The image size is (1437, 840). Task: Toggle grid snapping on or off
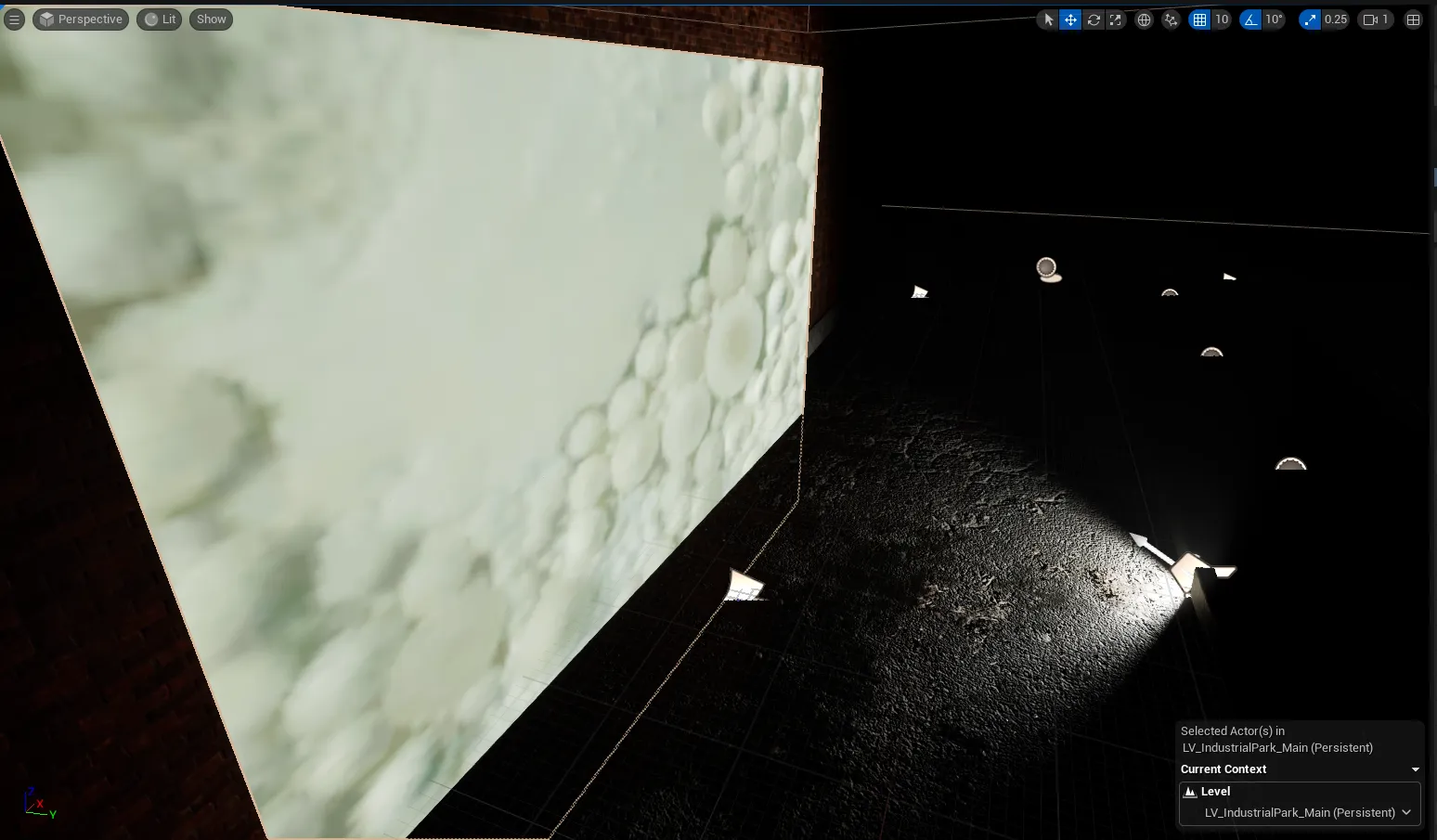[x=1200, y=19]
